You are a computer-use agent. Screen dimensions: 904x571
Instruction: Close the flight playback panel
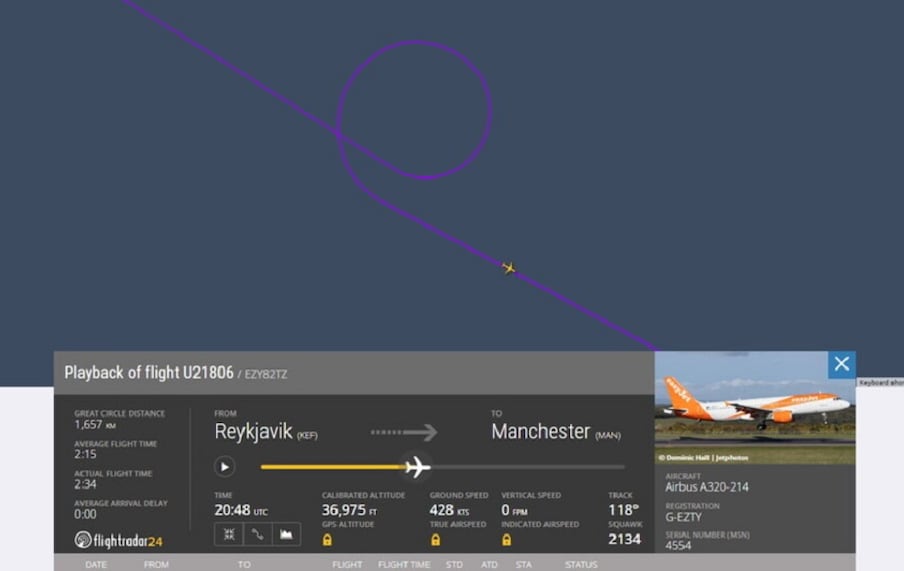[842, 364]
